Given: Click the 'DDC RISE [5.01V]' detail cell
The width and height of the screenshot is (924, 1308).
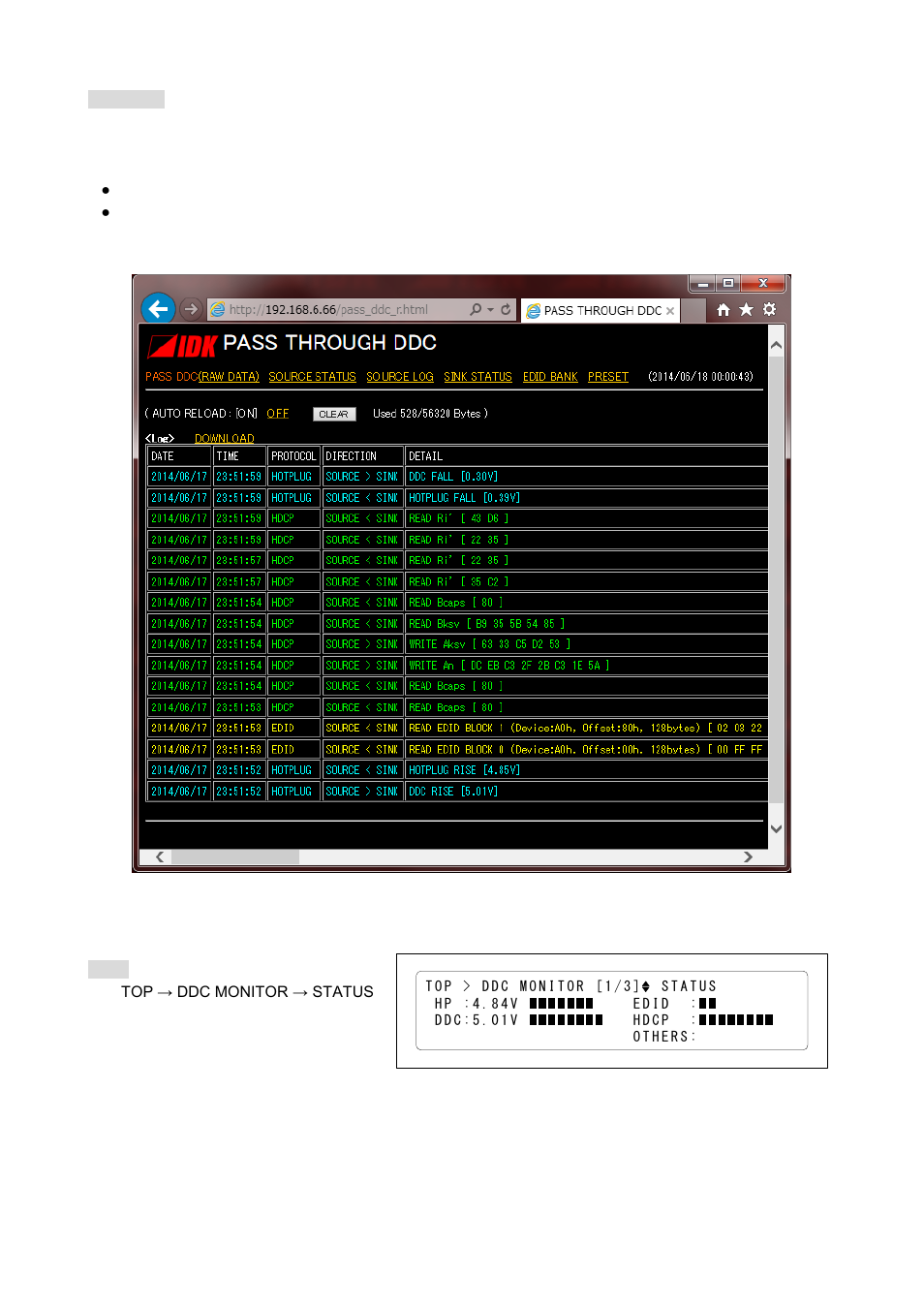Looking at the screenshot, I should pyautogui.click(x=586, y=792).
